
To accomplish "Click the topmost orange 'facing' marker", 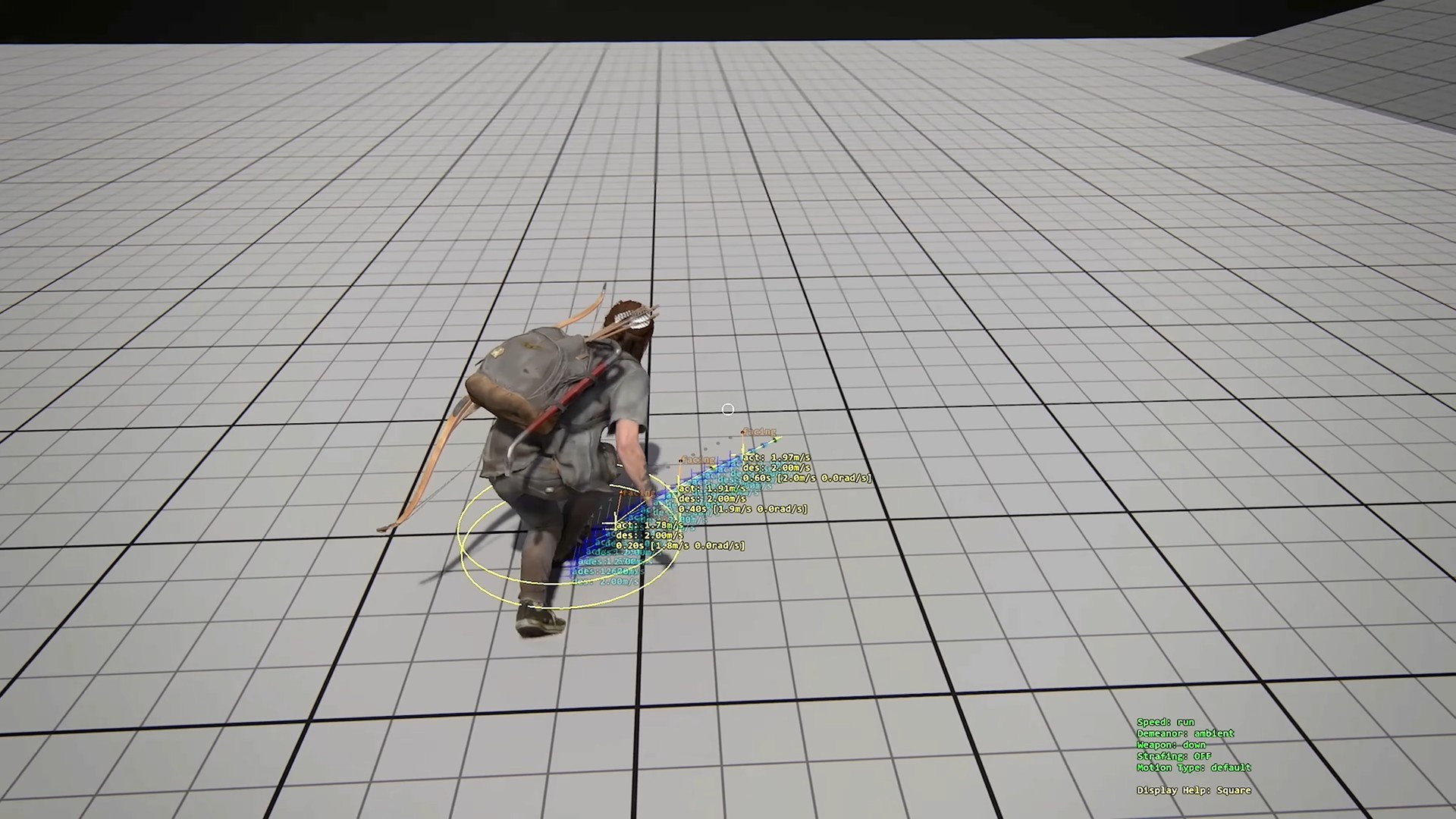I will pyautogui.click(x=759, y=431).
